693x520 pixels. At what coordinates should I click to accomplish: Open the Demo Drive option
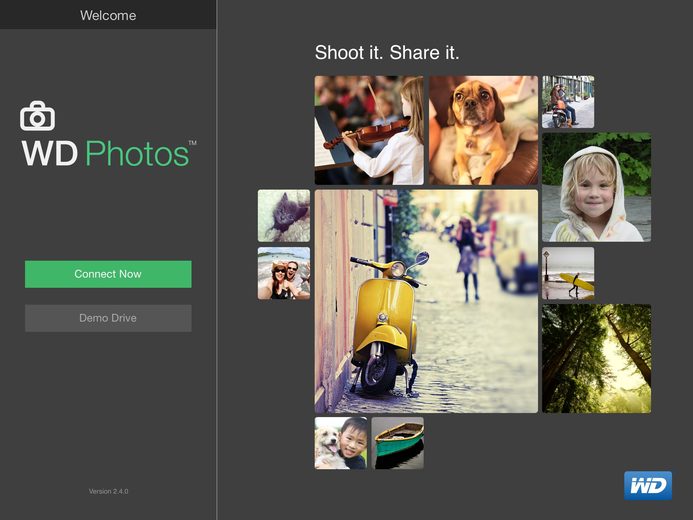tap(108, 318)
